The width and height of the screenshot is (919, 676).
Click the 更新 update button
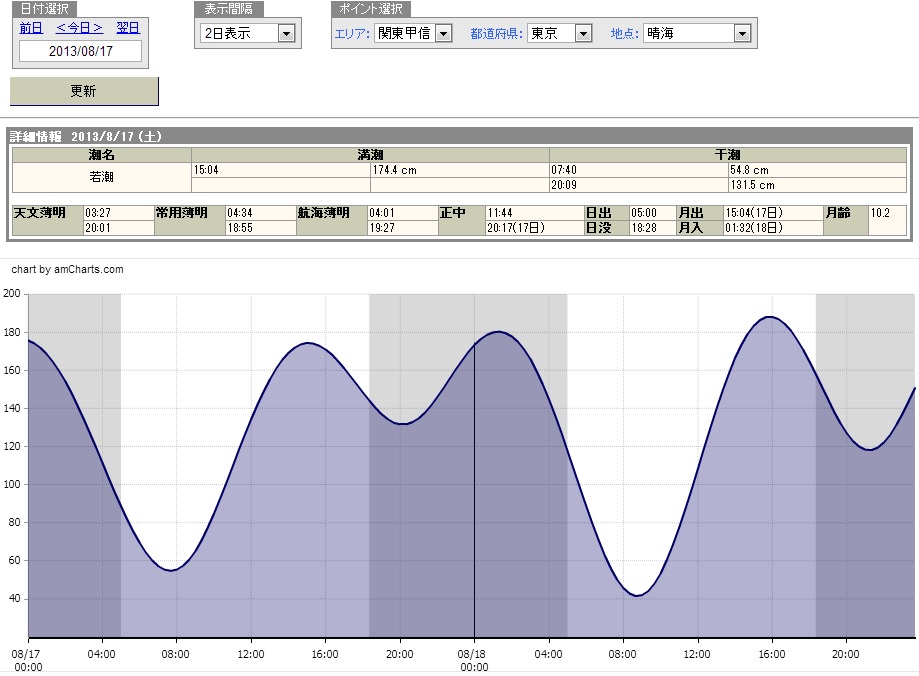[x=84, y=91]
